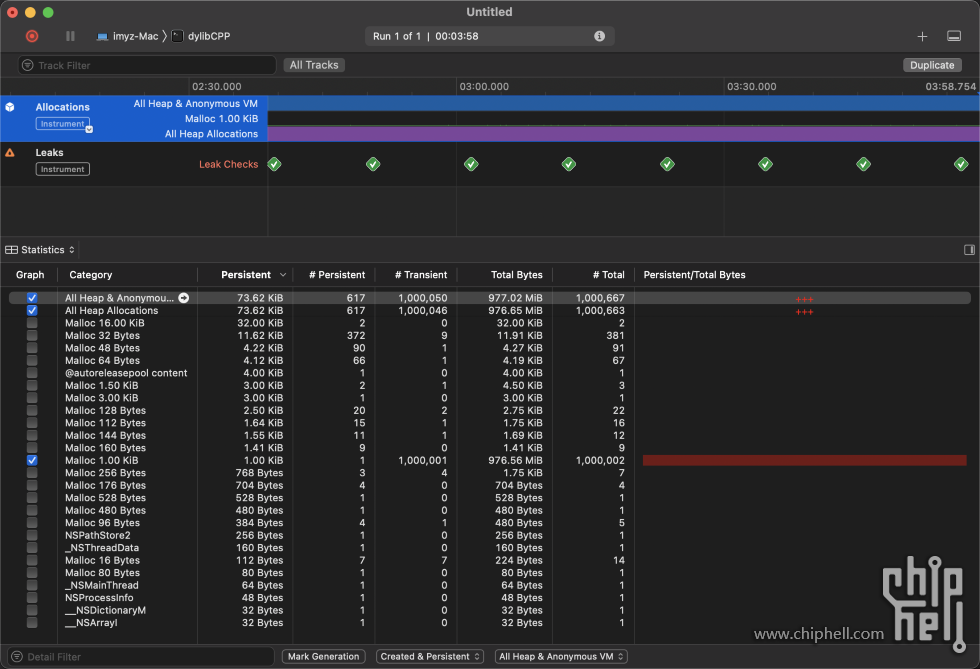980x669 pixels.
Task: Select the Malloc 256 Bytes row
Action: [489, 473]
